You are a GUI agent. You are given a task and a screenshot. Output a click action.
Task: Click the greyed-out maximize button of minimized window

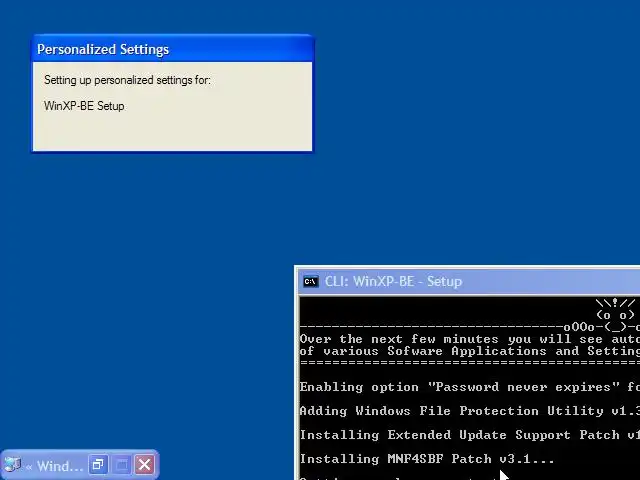(x=121, y=464)
